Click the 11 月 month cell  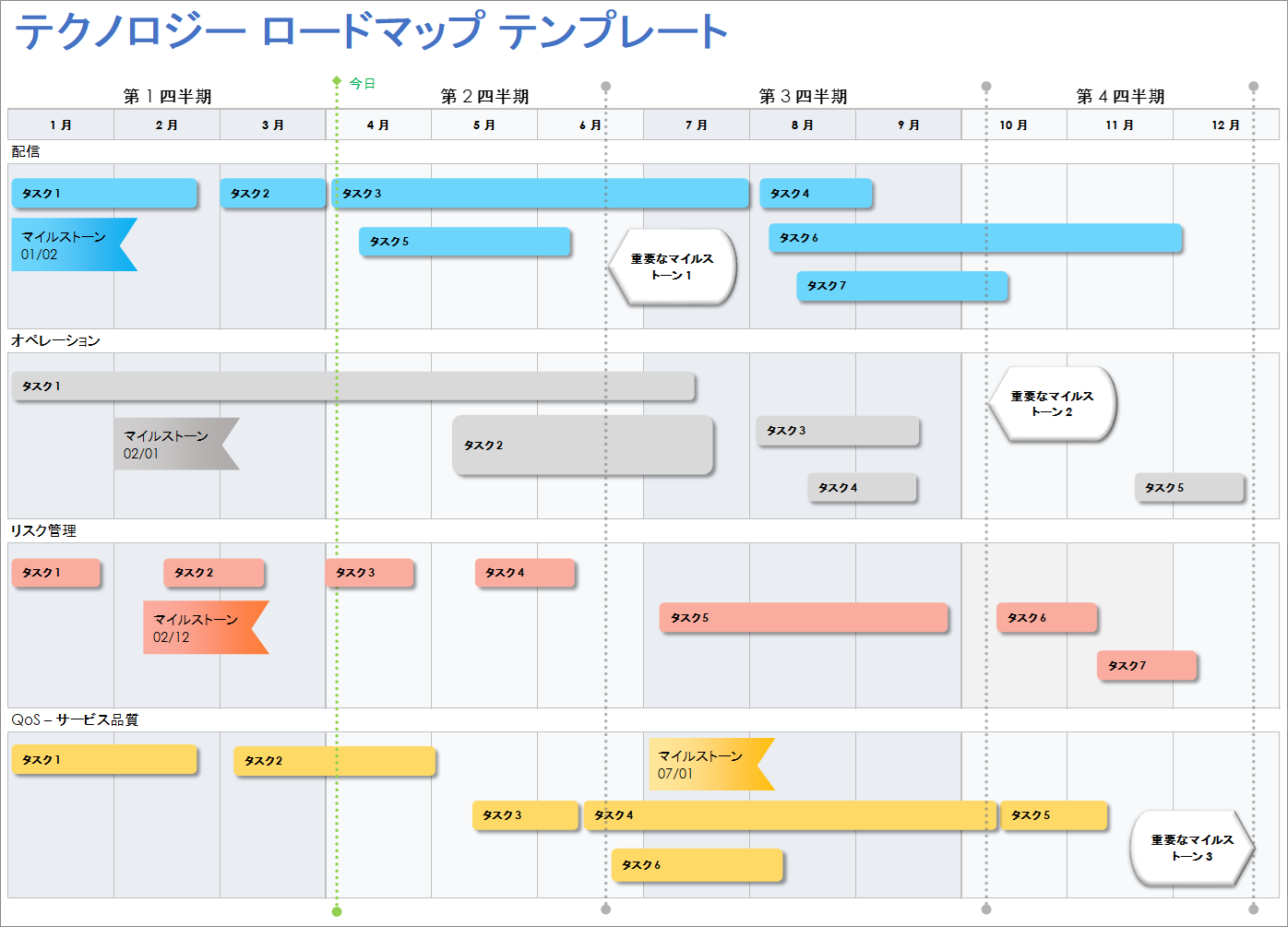1120,125
